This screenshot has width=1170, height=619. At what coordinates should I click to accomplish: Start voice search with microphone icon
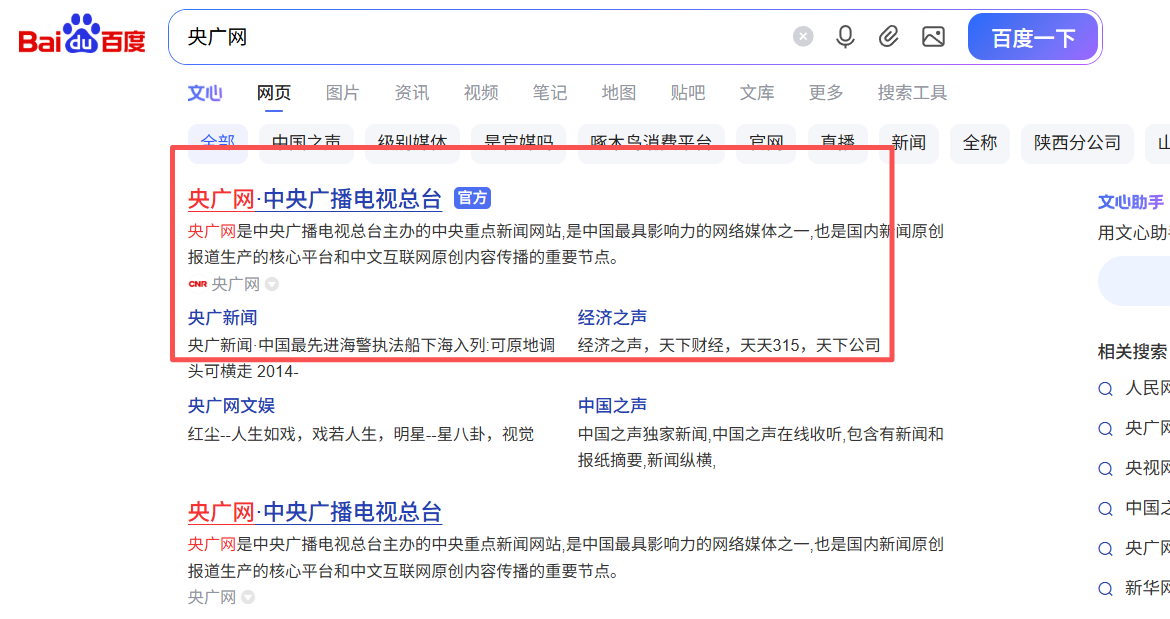846,37
